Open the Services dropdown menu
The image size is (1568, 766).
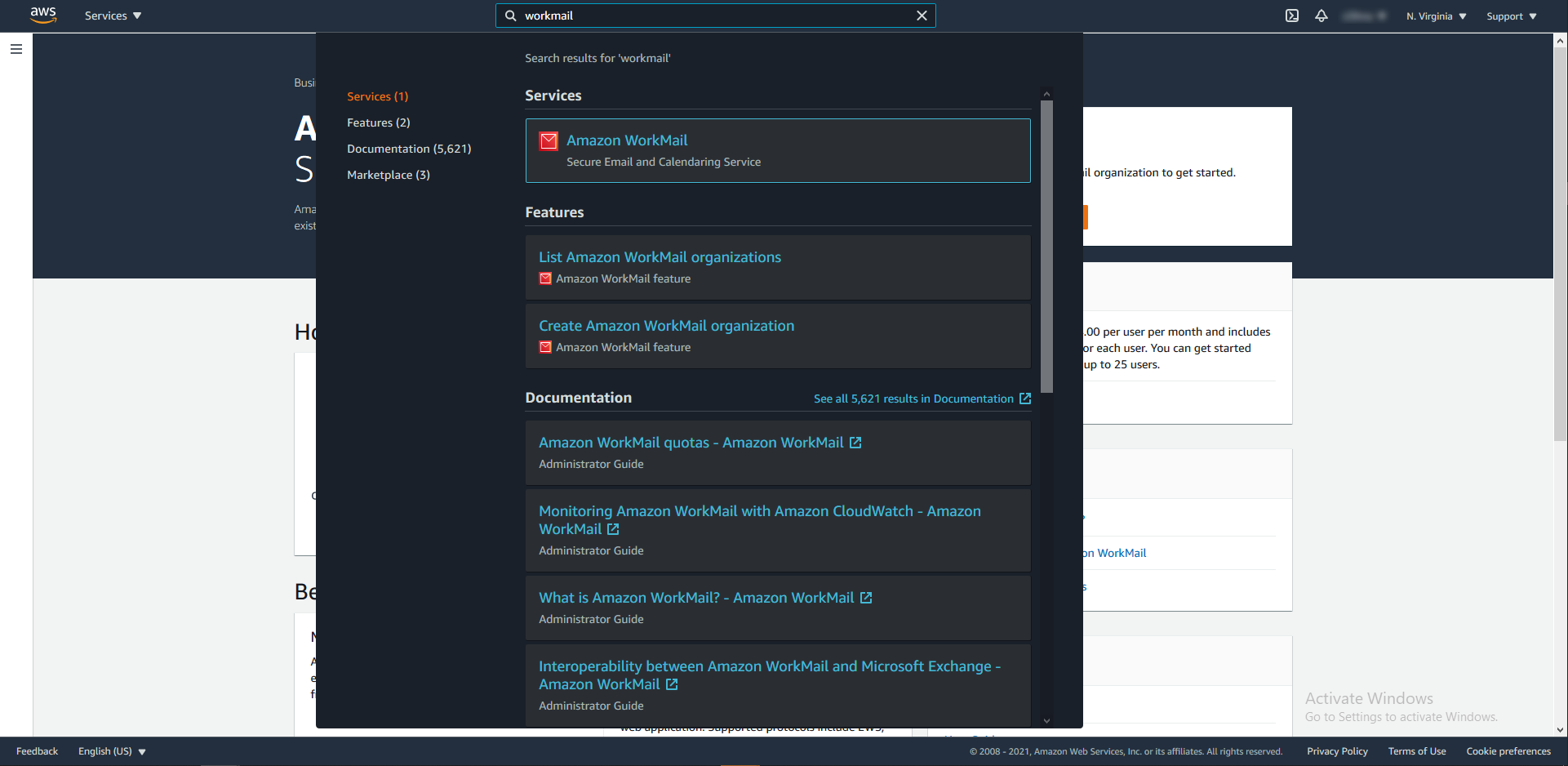(113, 16)
